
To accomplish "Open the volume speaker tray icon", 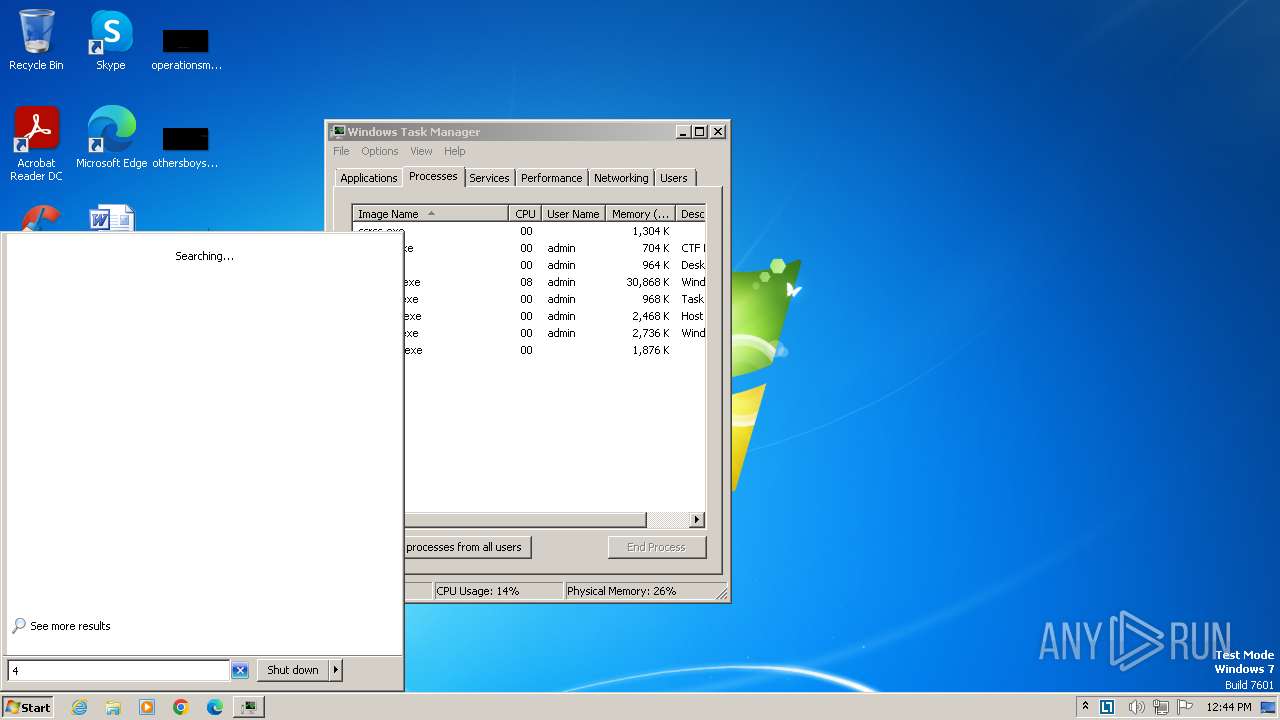I will [1136, 707].
